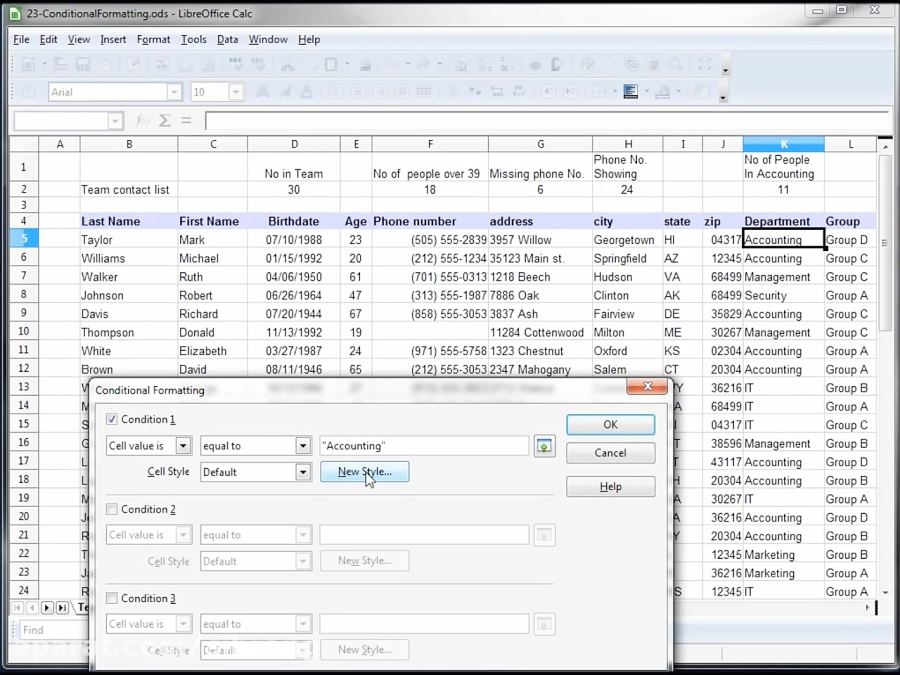Image resolution: width=900 pixels, height=675 pixels.
Task: Apply italic formatting from the toolbar
Action: pos(283,90)
